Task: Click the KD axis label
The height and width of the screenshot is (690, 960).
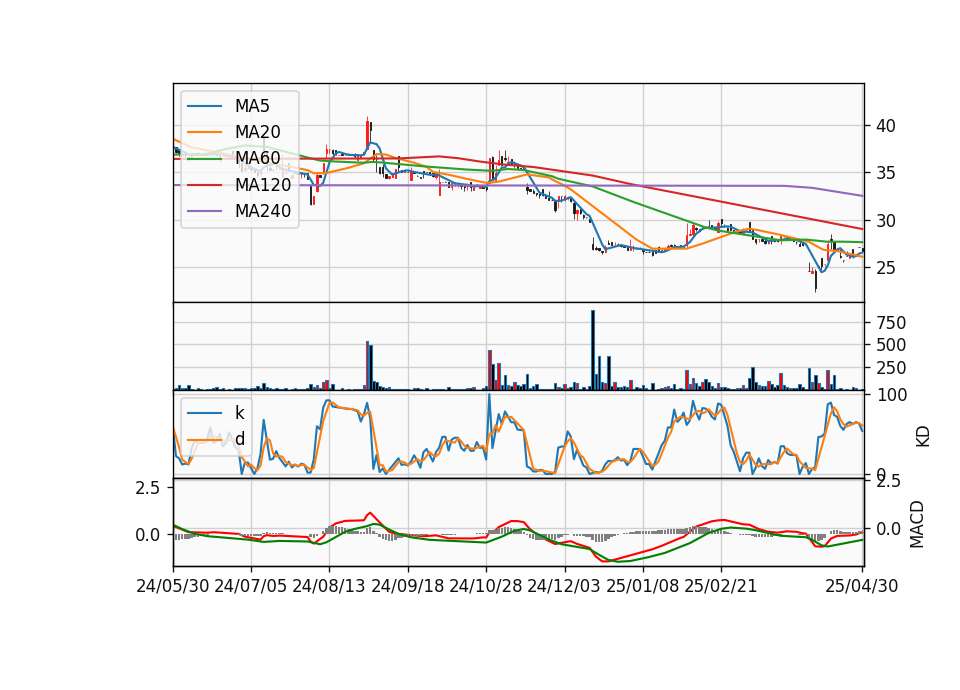Action: 923,437
